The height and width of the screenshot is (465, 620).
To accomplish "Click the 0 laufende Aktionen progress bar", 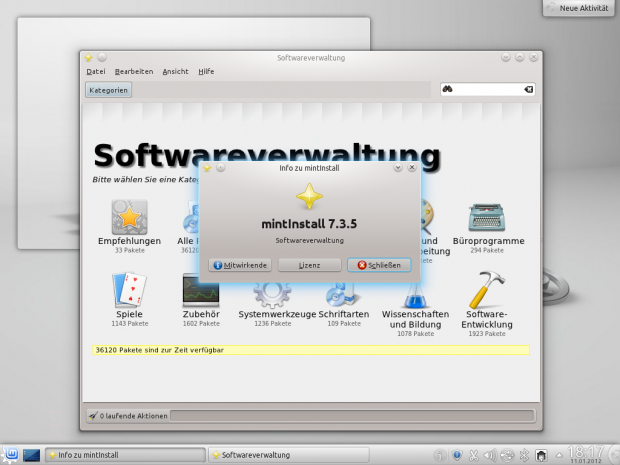I will [352, 416].
